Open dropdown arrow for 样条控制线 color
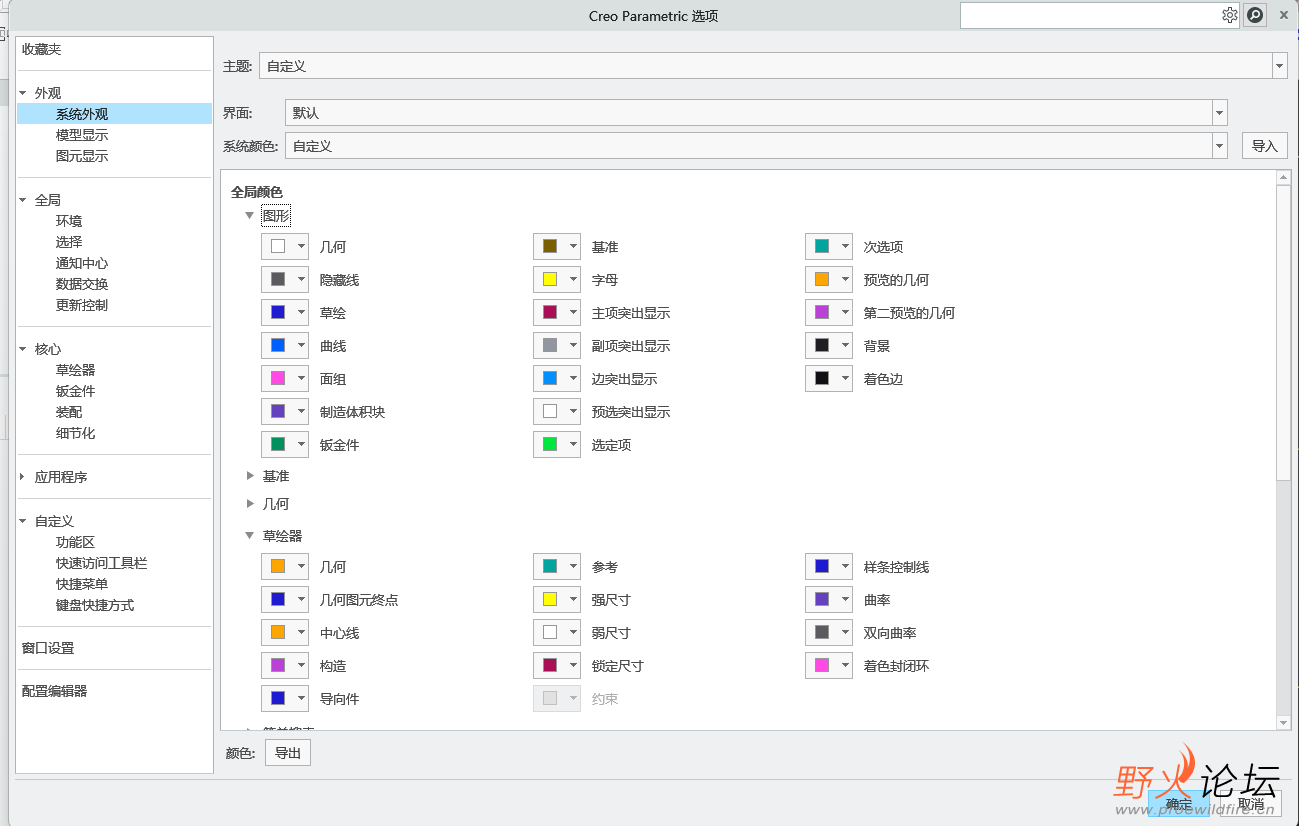The image size is (1299, 826). [x=845, y=566]
